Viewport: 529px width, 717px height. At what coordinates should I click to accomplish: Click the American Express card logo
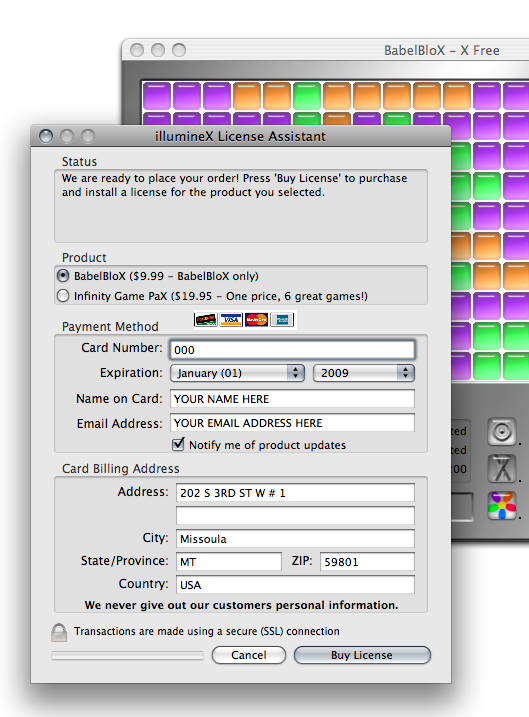(282, 320)
